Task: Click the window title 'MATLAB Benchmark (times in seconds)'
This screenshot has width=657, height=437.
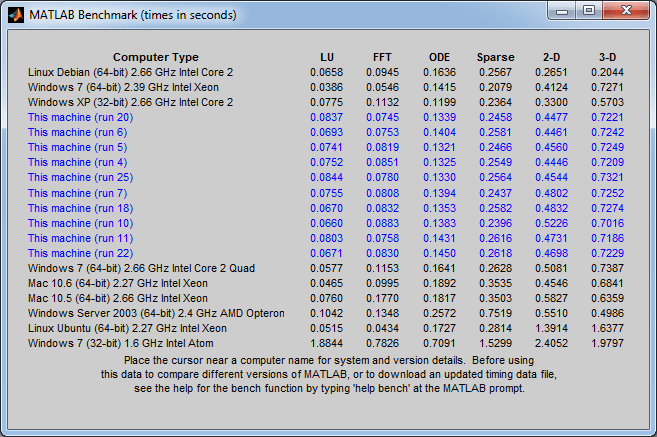Action: tap(133, 15)
